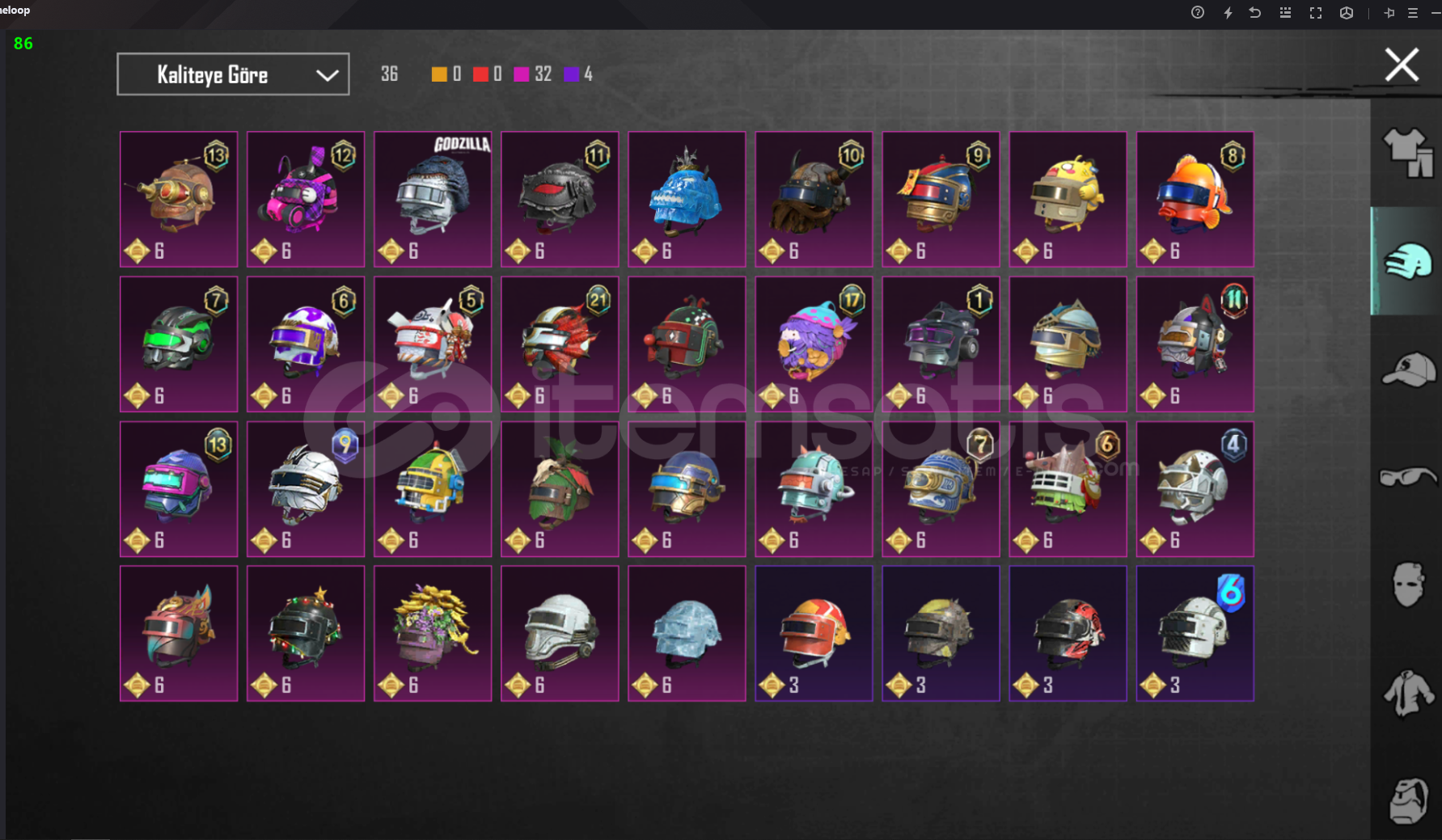Click the purple quality count swatch showing 4
1442x840 pixels.
coord(572,74)
